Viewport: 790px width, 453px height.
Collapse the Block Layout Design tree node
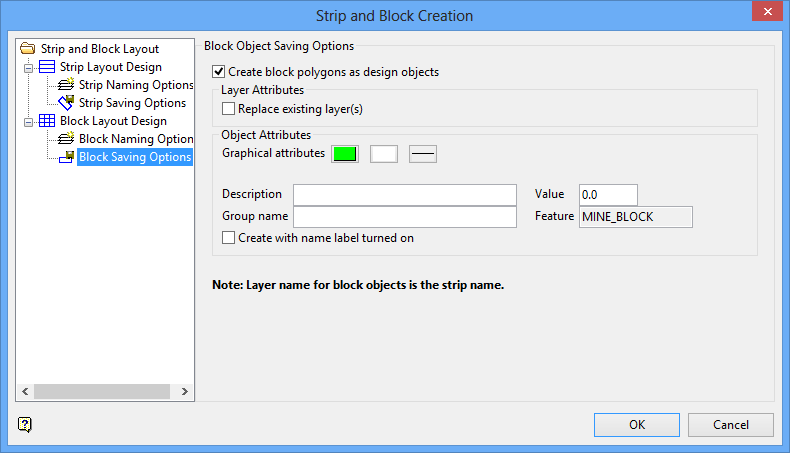tap(29, 121)
